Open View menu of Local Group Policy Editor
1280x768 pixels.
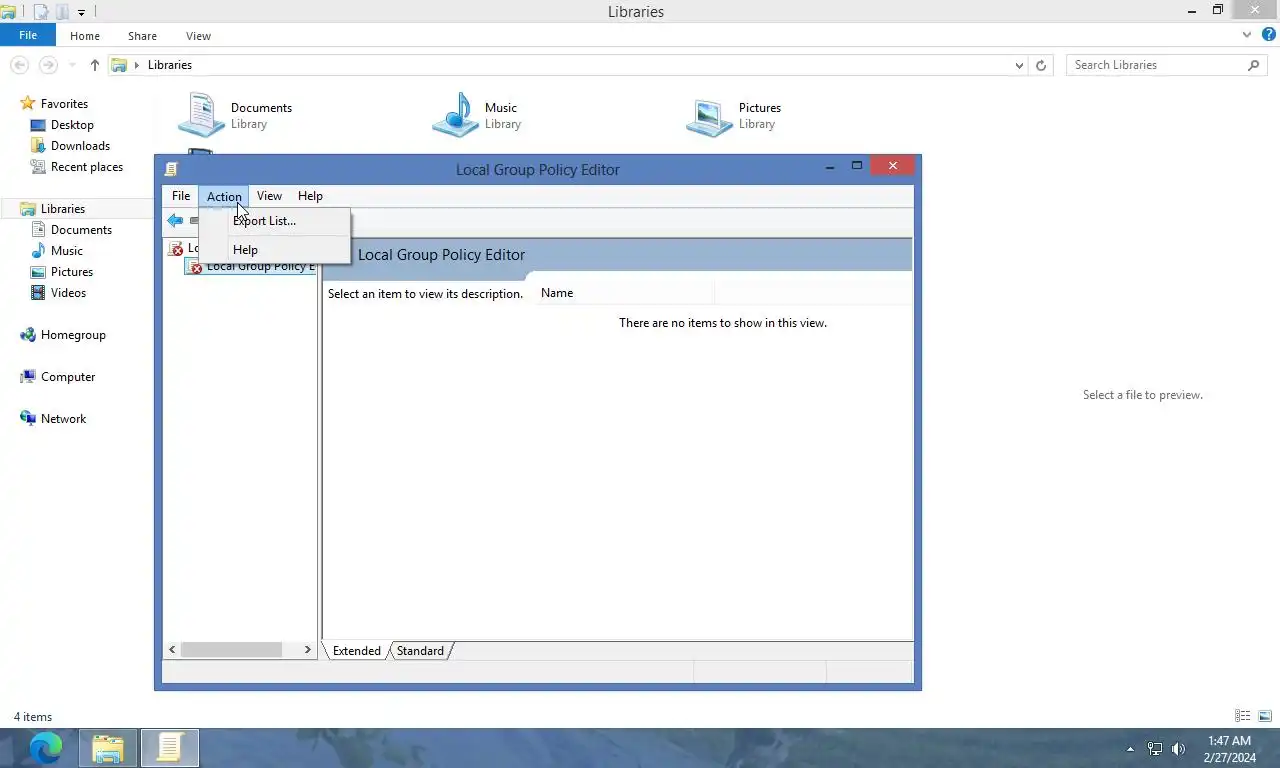point(269,196)
